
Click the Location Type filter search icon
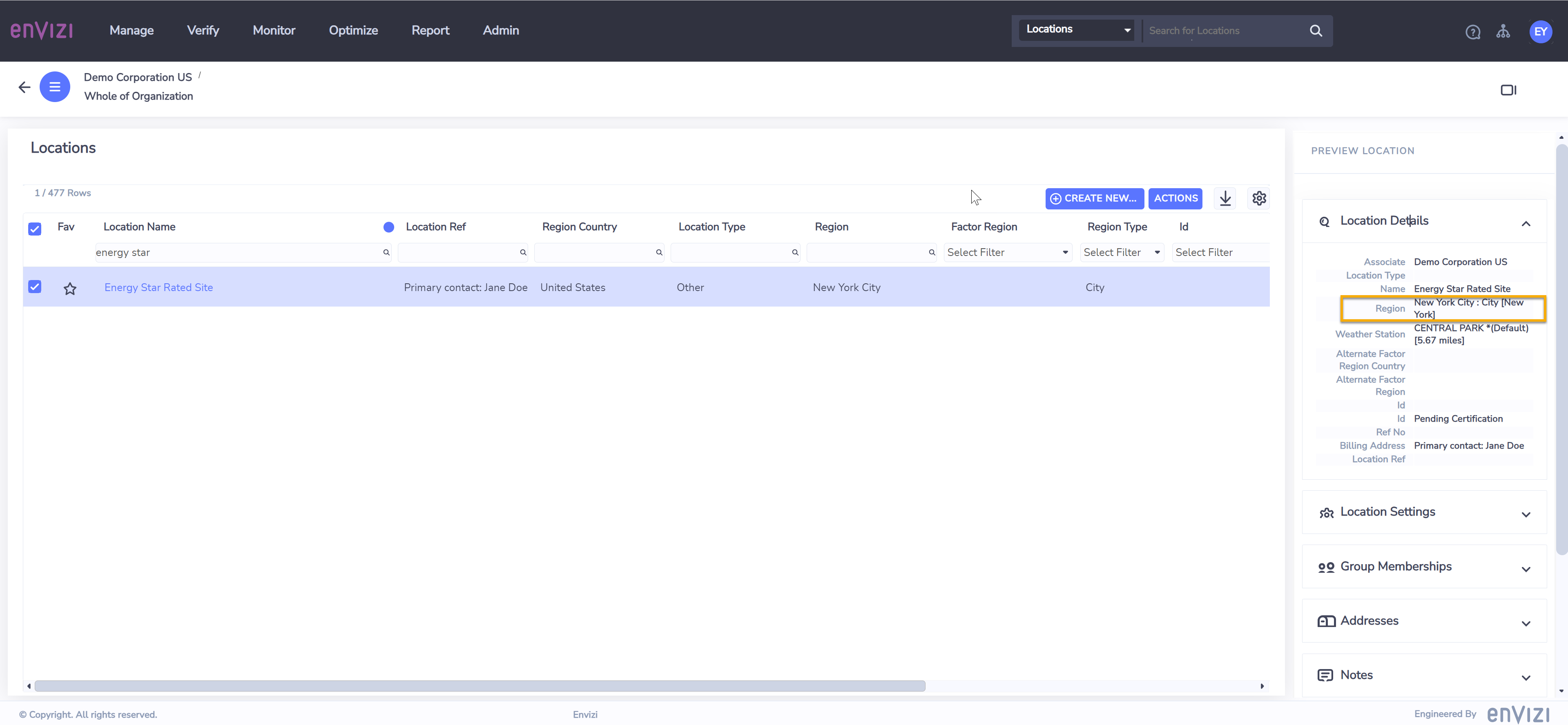[795, 252]
